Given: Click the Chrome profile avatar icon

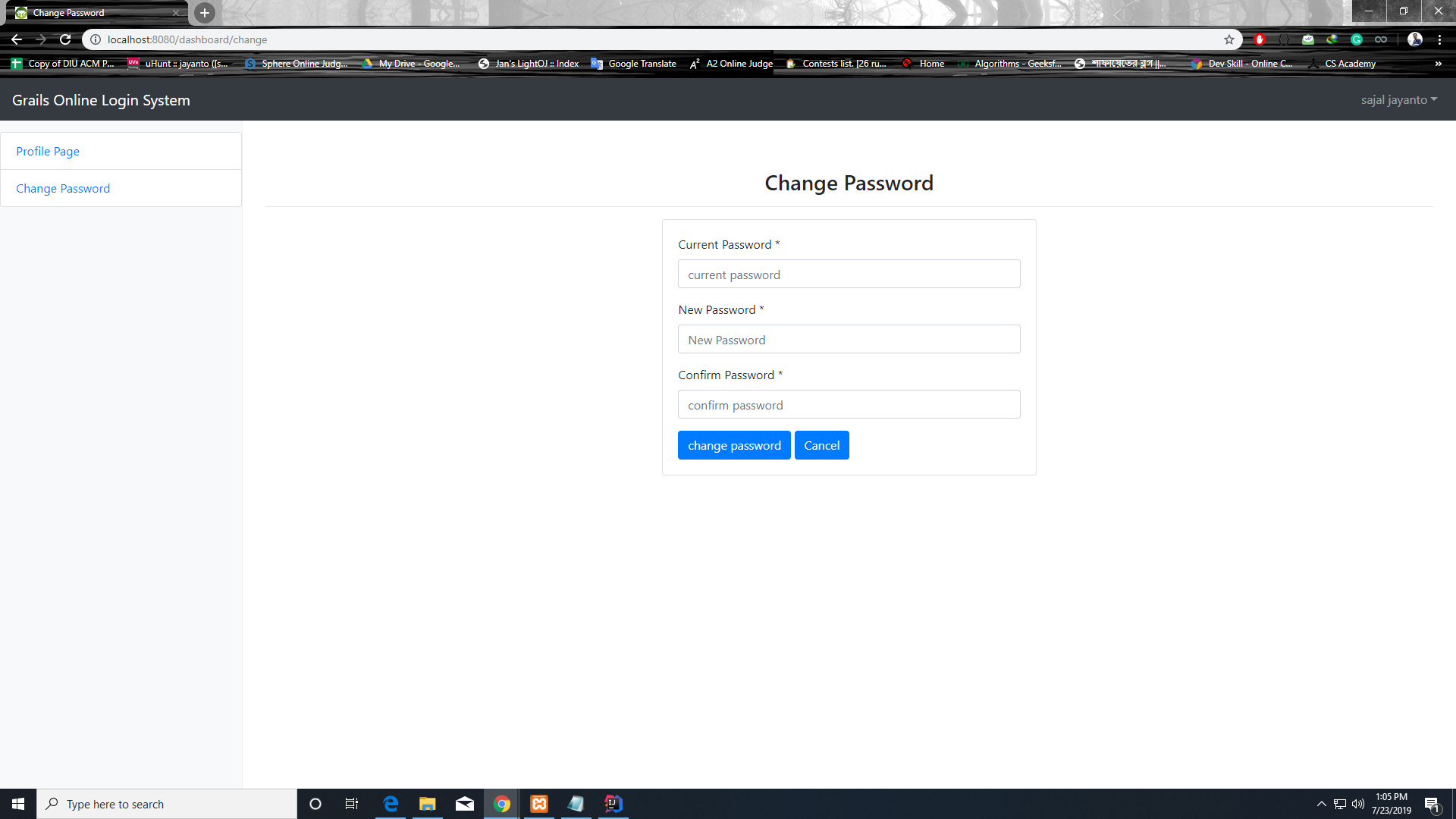Looking at the screenshot, I should tap(1415, 39).
